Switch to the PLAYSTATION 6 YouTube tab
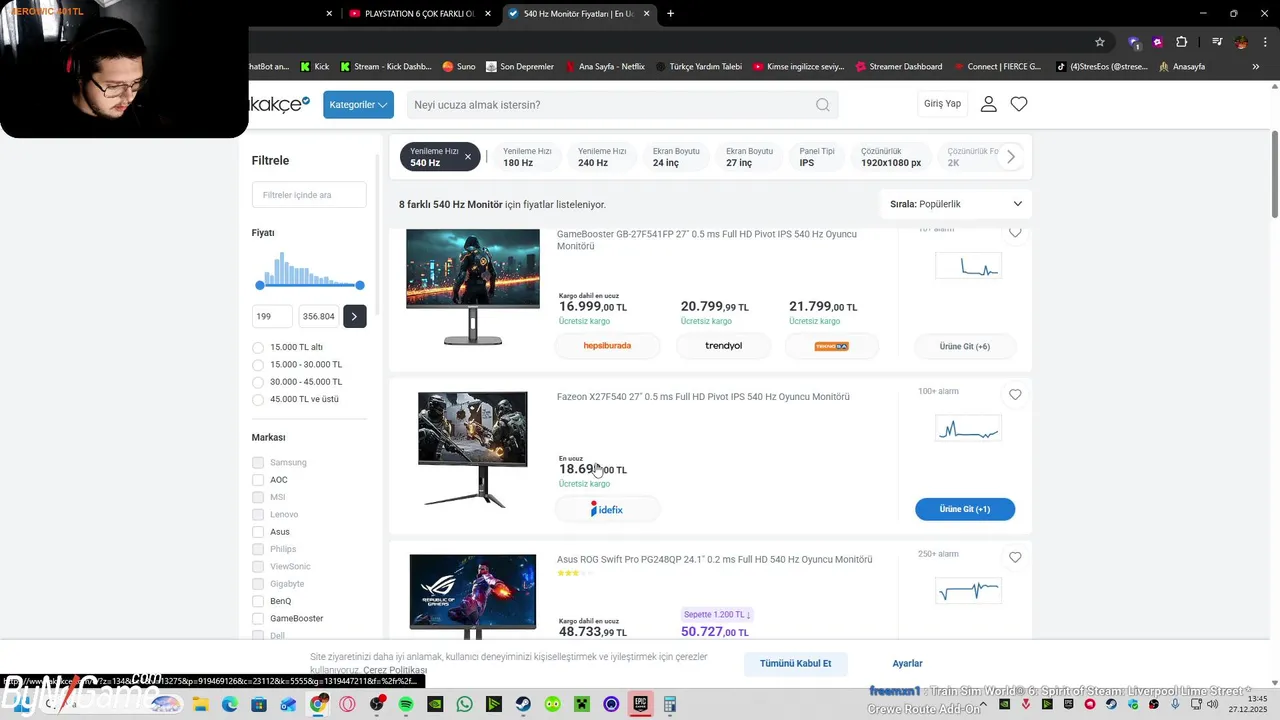Screen dimensions: 1280x720 pos(419,13)
